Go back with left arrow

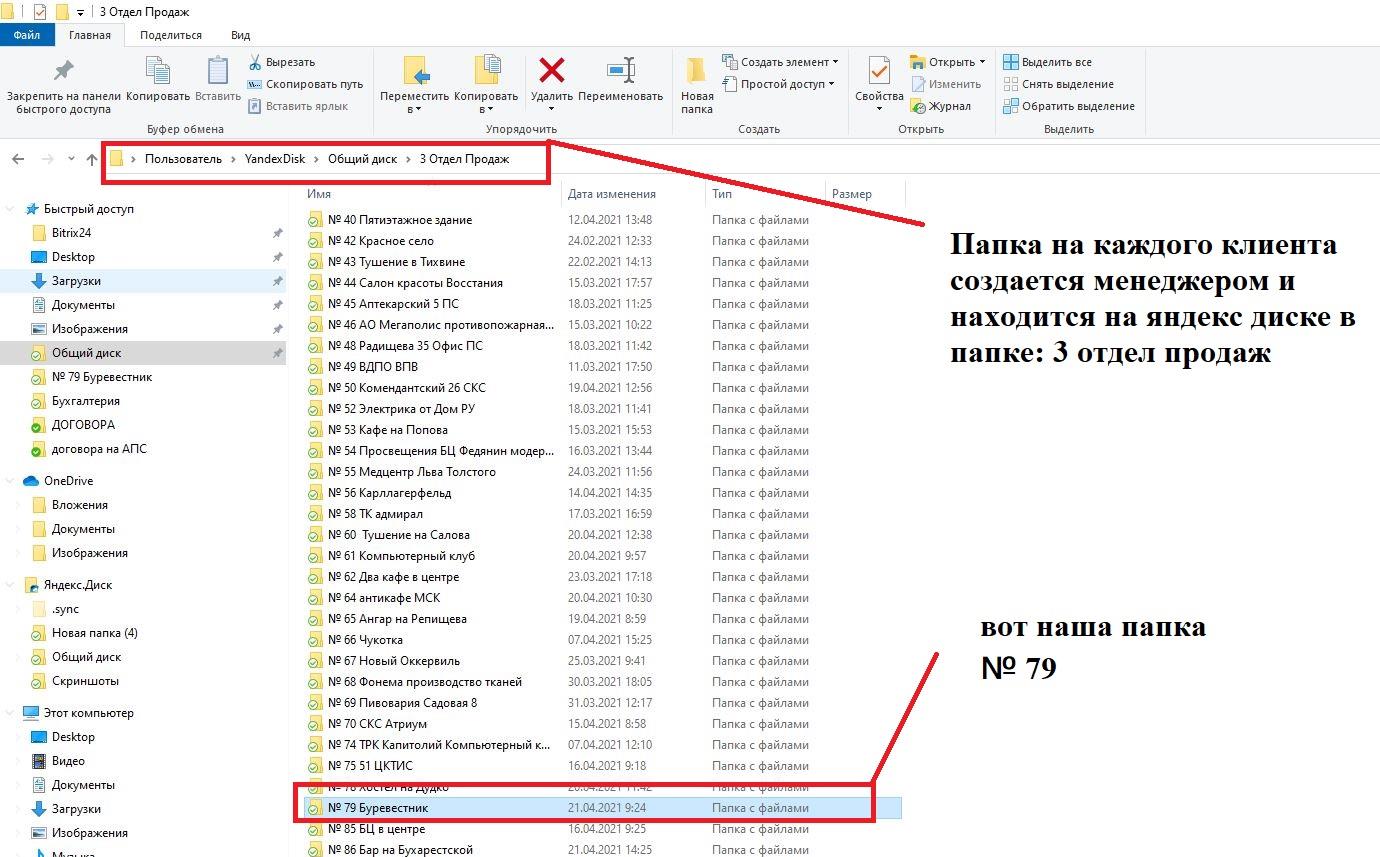(x=18, y=159)
